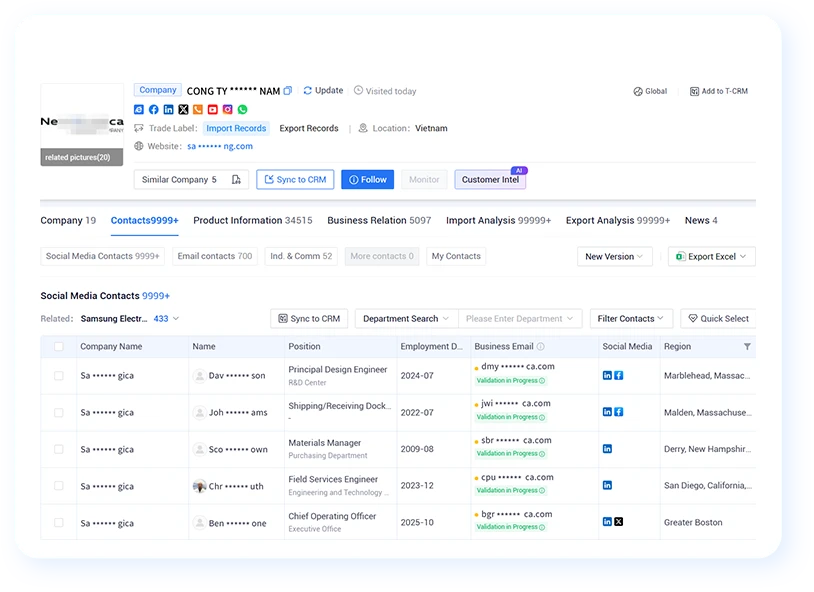Open the company's Facebook profile icon
The height and width of the screenshot is (592, 814).
click(154, 110)
